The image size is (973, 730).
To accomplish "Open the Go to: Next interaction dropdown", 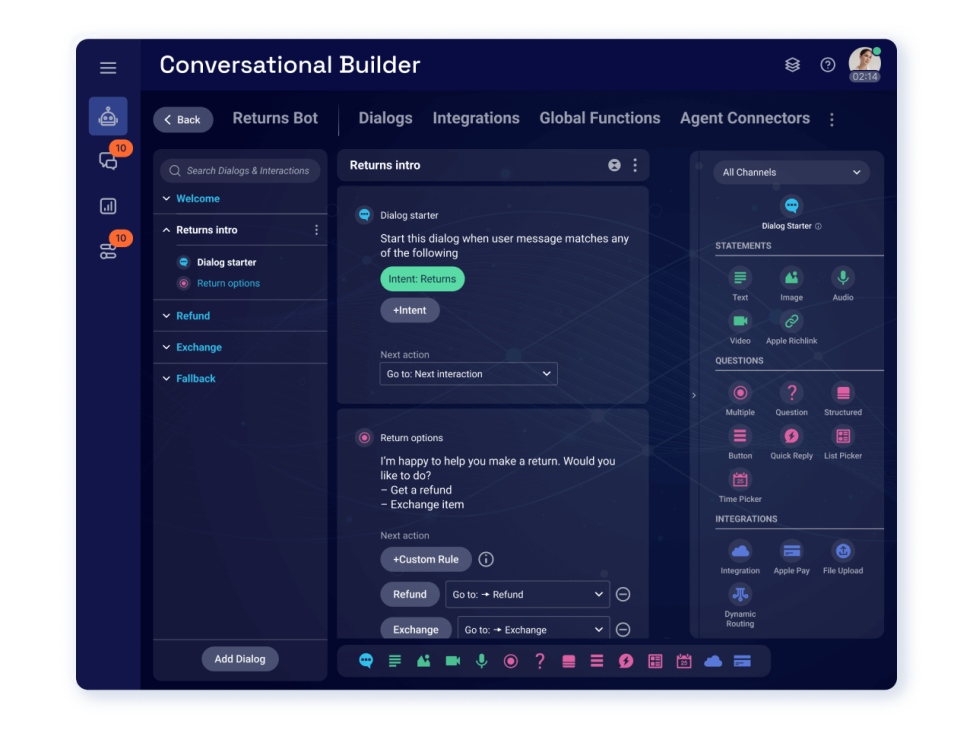I will (x=467, y=373).
